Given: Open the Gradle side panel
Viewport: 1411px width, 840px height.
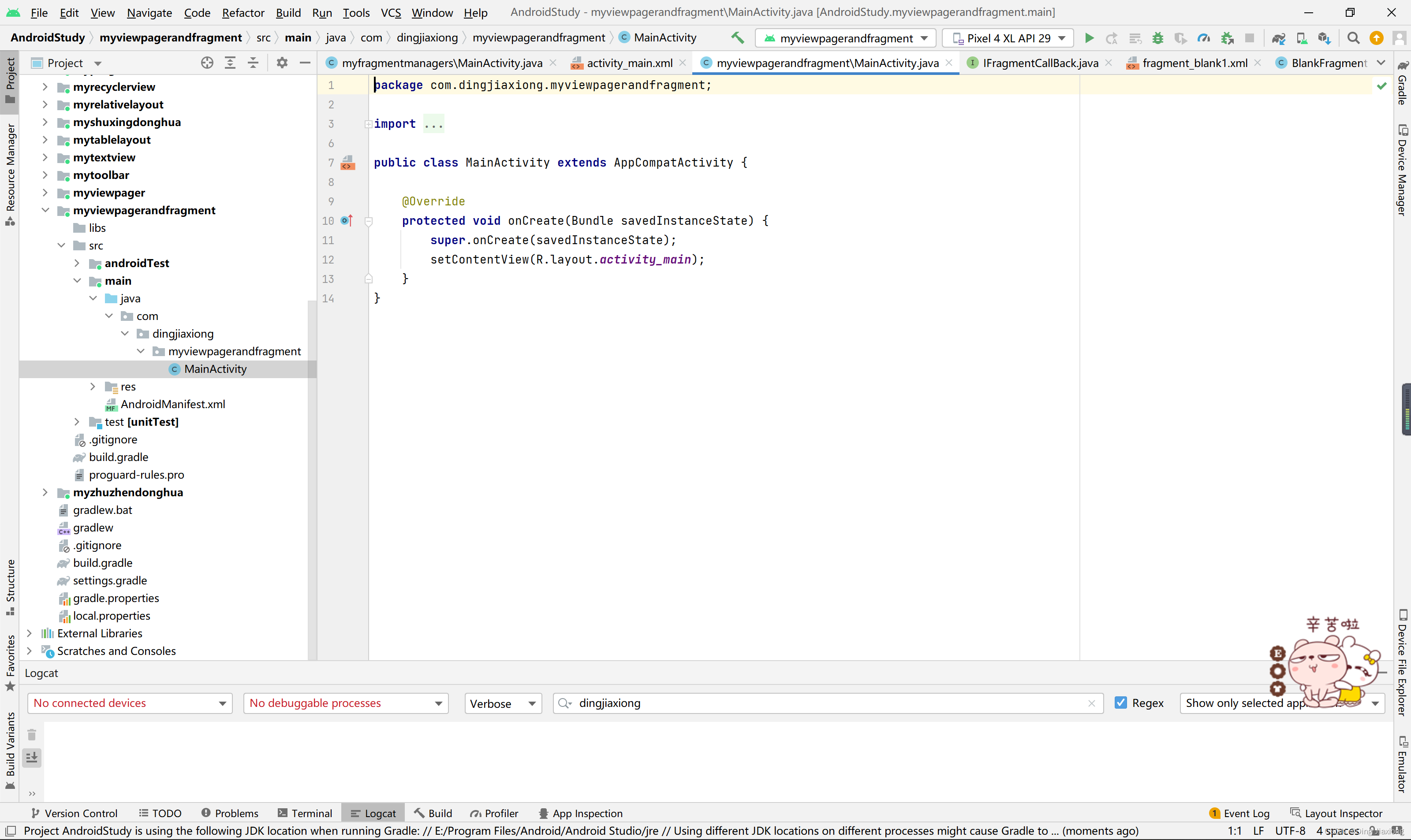Looking at the screenshot, I should point(1402,82).
